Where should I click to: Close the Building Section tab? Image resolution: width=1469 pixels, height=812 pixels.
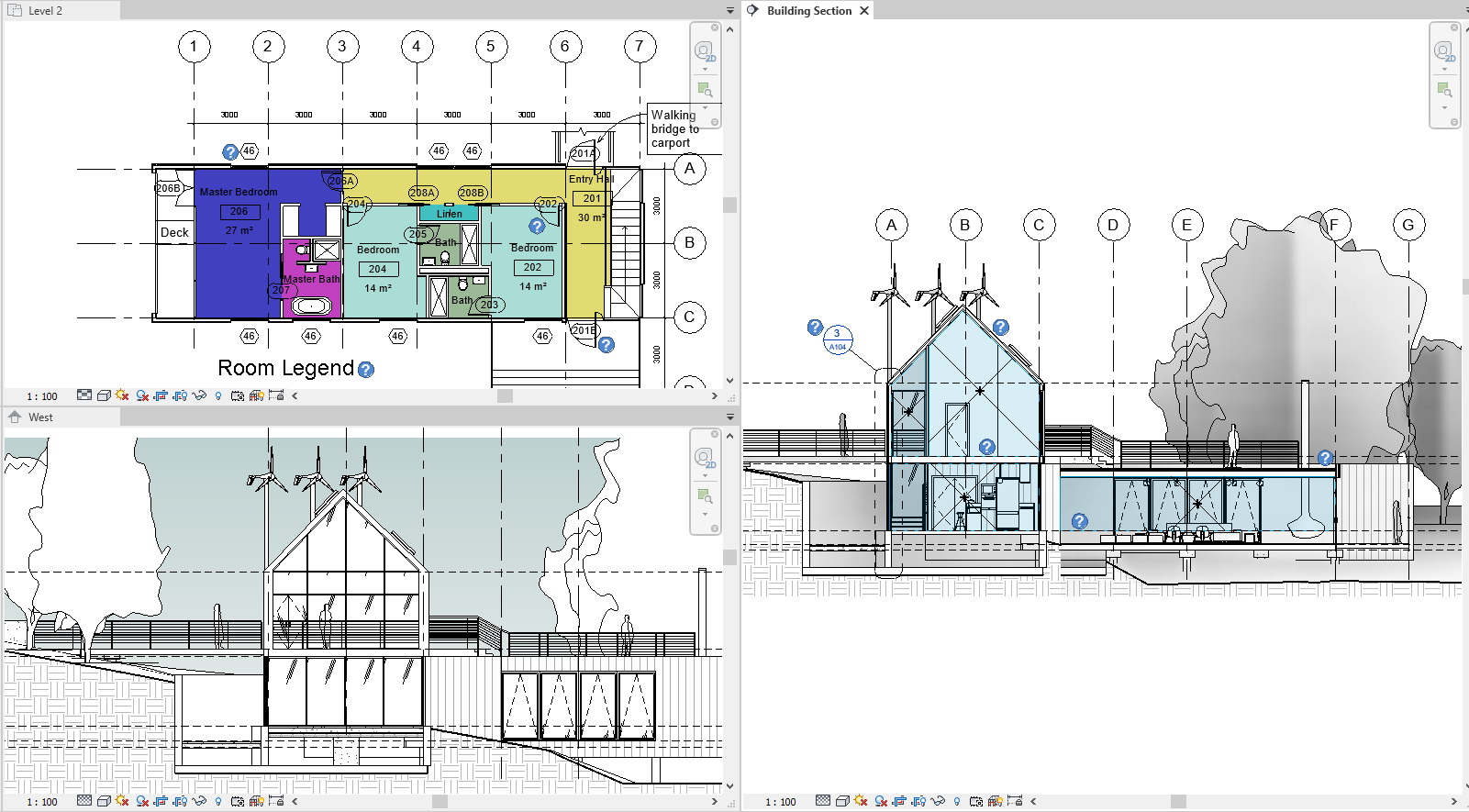pyautogui.click(x=864, y=11)
